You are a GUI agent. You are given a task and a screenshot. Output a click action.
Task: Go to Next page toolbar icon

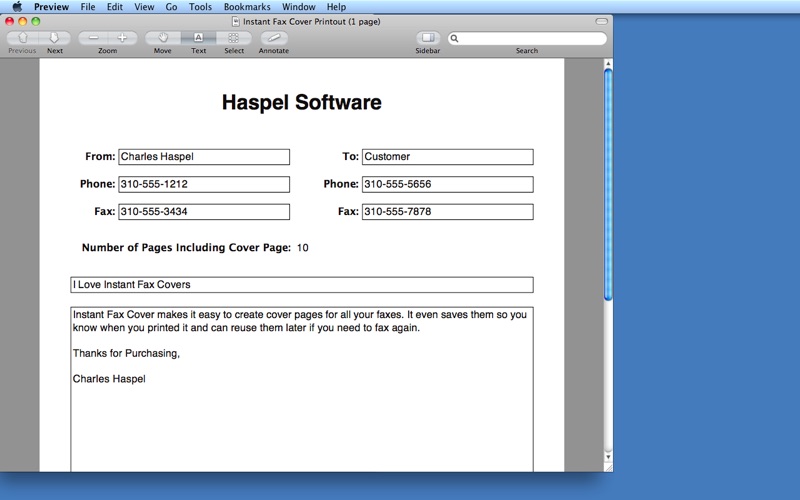click(x=54, y=38)
